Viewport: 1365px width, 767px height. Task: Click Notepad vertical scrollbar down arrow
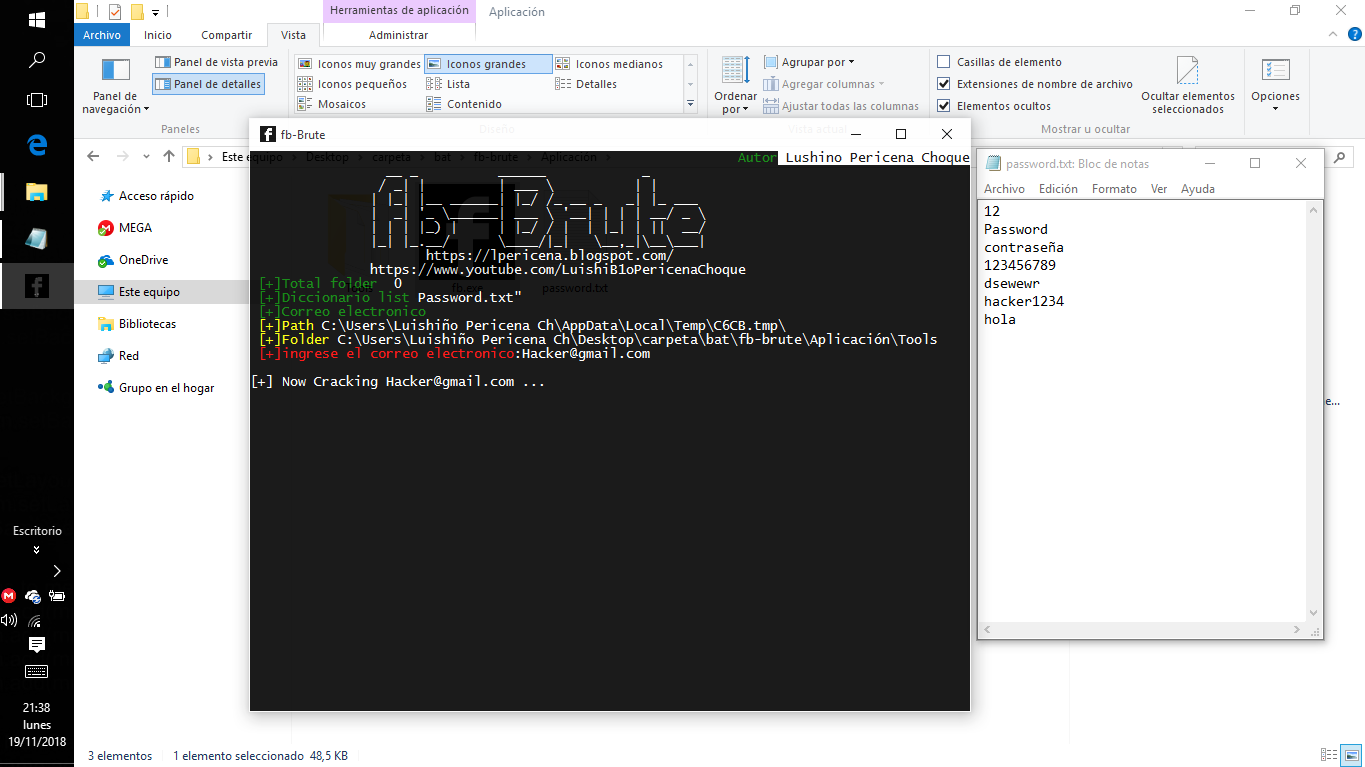1314,613
